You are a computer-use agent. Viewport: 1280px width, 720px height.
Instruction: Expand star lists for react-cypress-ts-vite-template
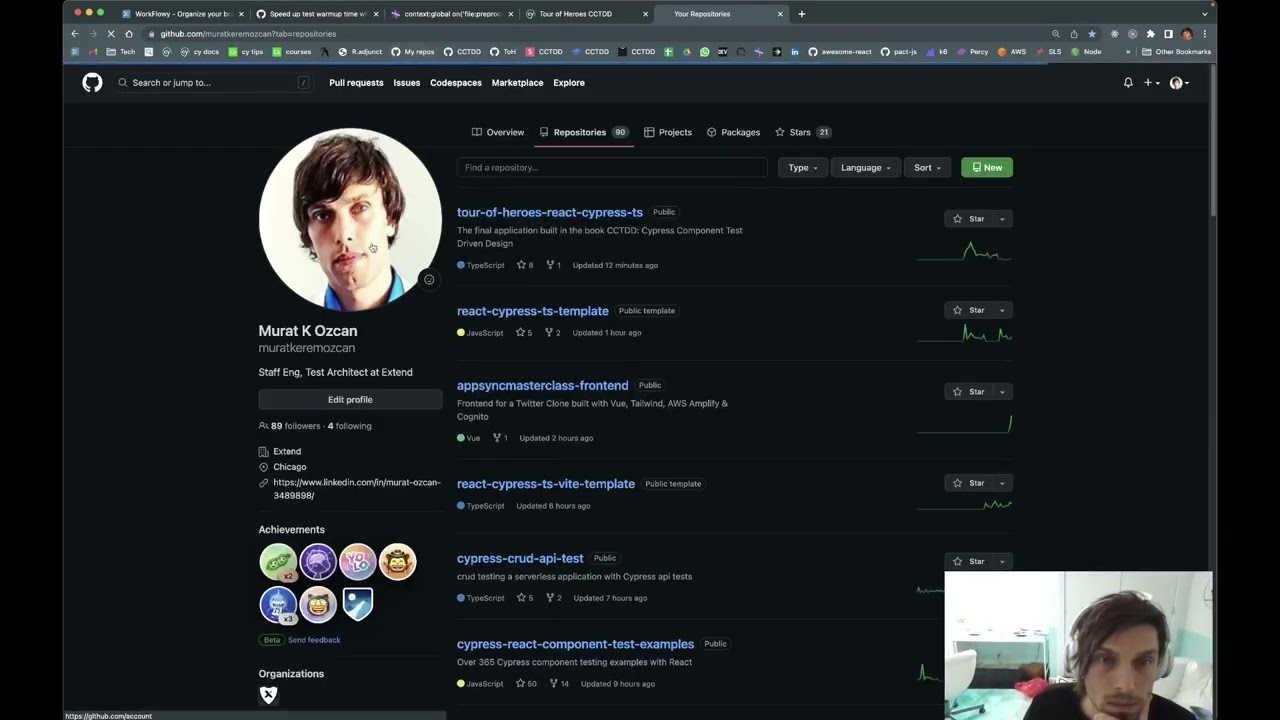click(x=1002, y=483)
